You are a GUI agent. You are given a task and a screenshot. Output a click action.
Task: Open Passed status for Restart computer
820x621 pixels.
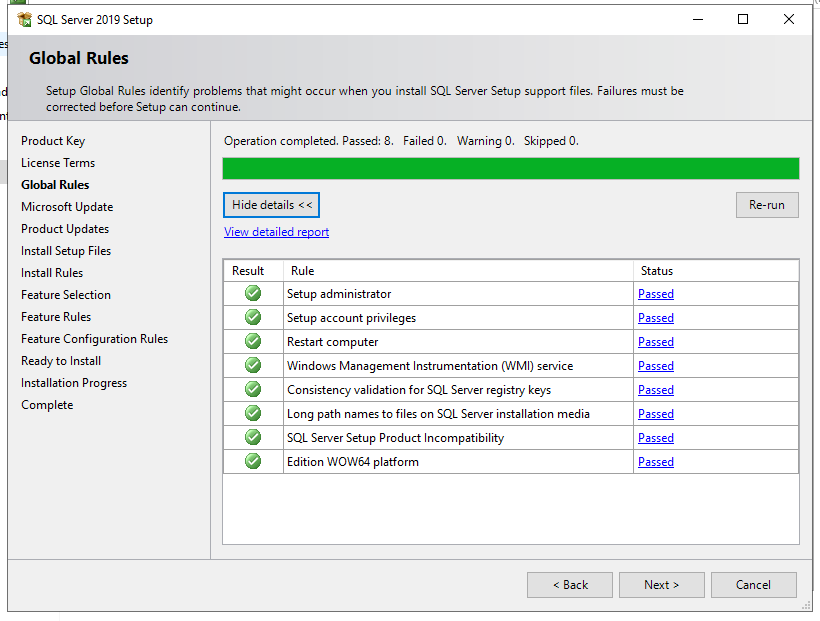656,342
